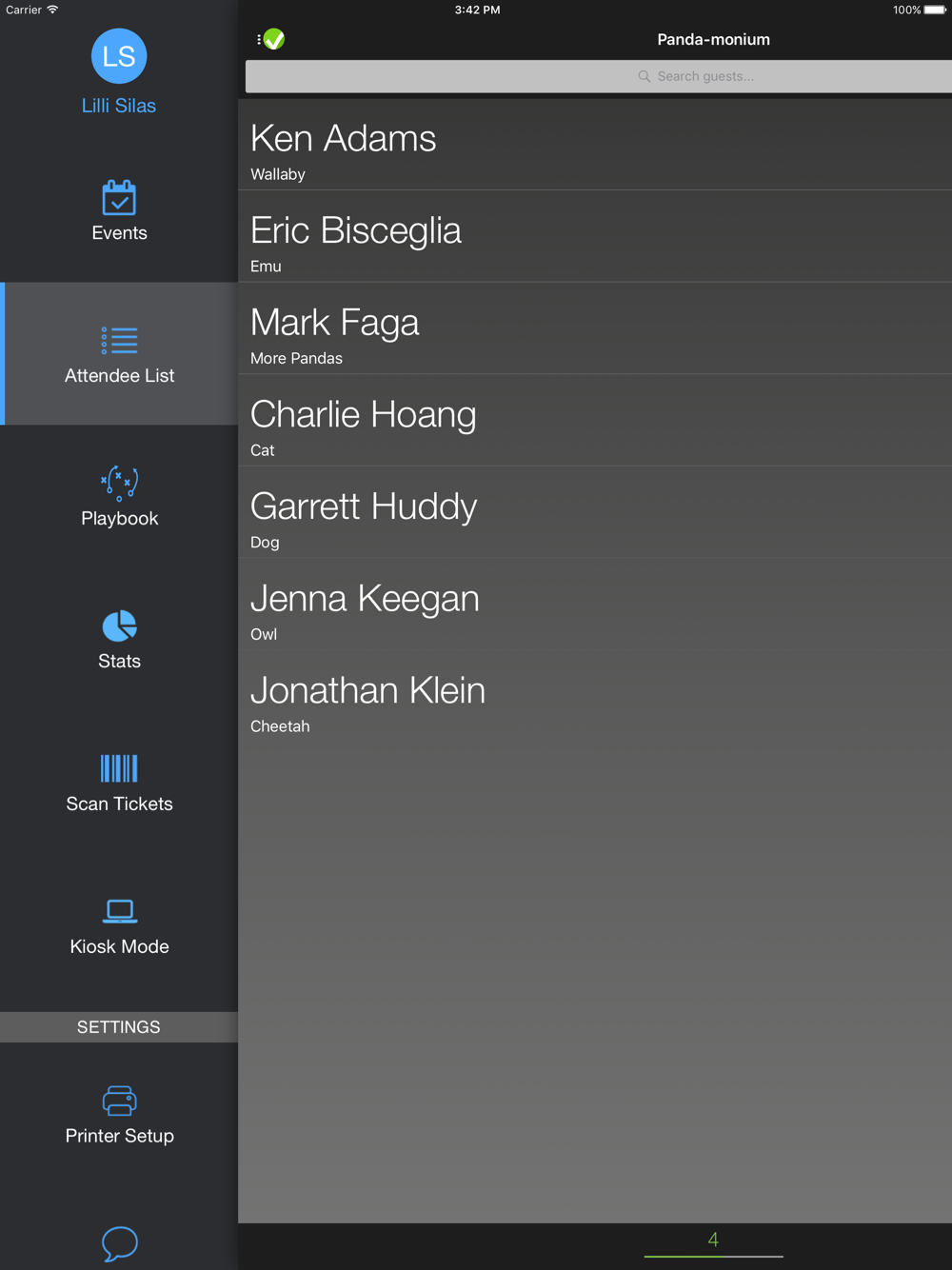952x1270 pixels.
Task: Open Lilli Silas profile name
Action: point(119,106)
